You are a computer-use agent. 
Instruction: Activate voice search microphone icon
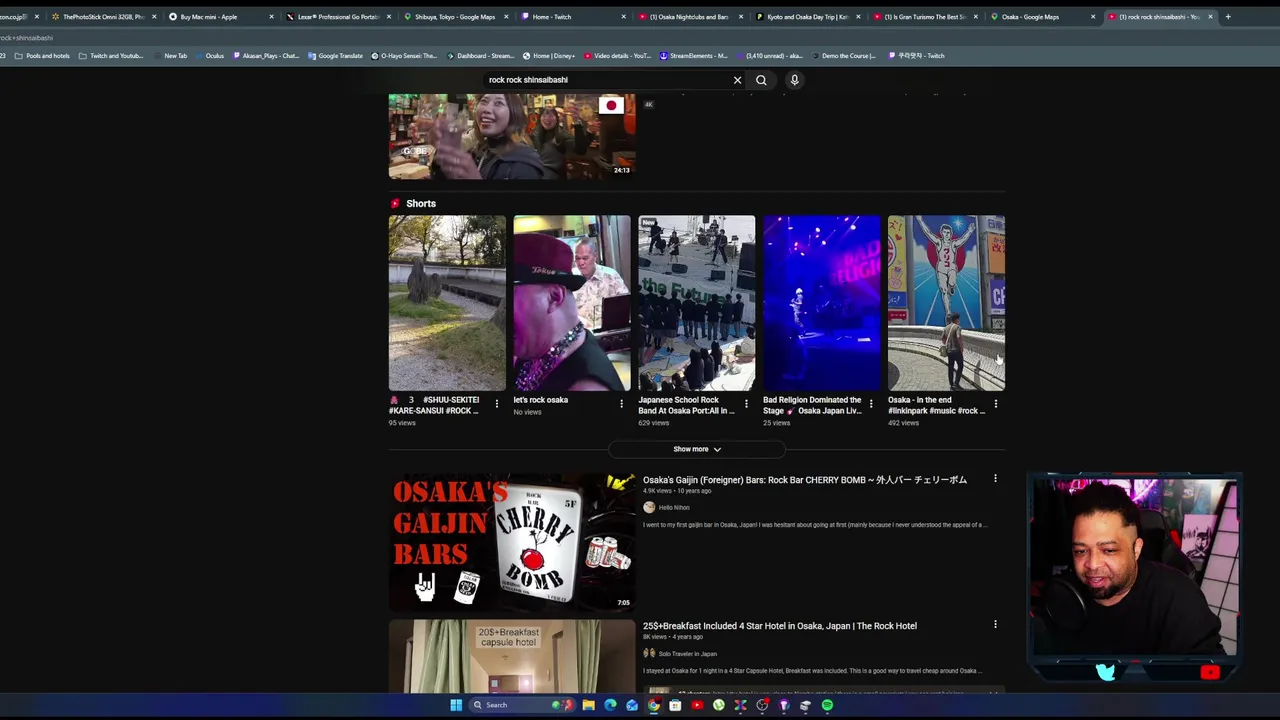pyautogui.click(x=794, y=80)
